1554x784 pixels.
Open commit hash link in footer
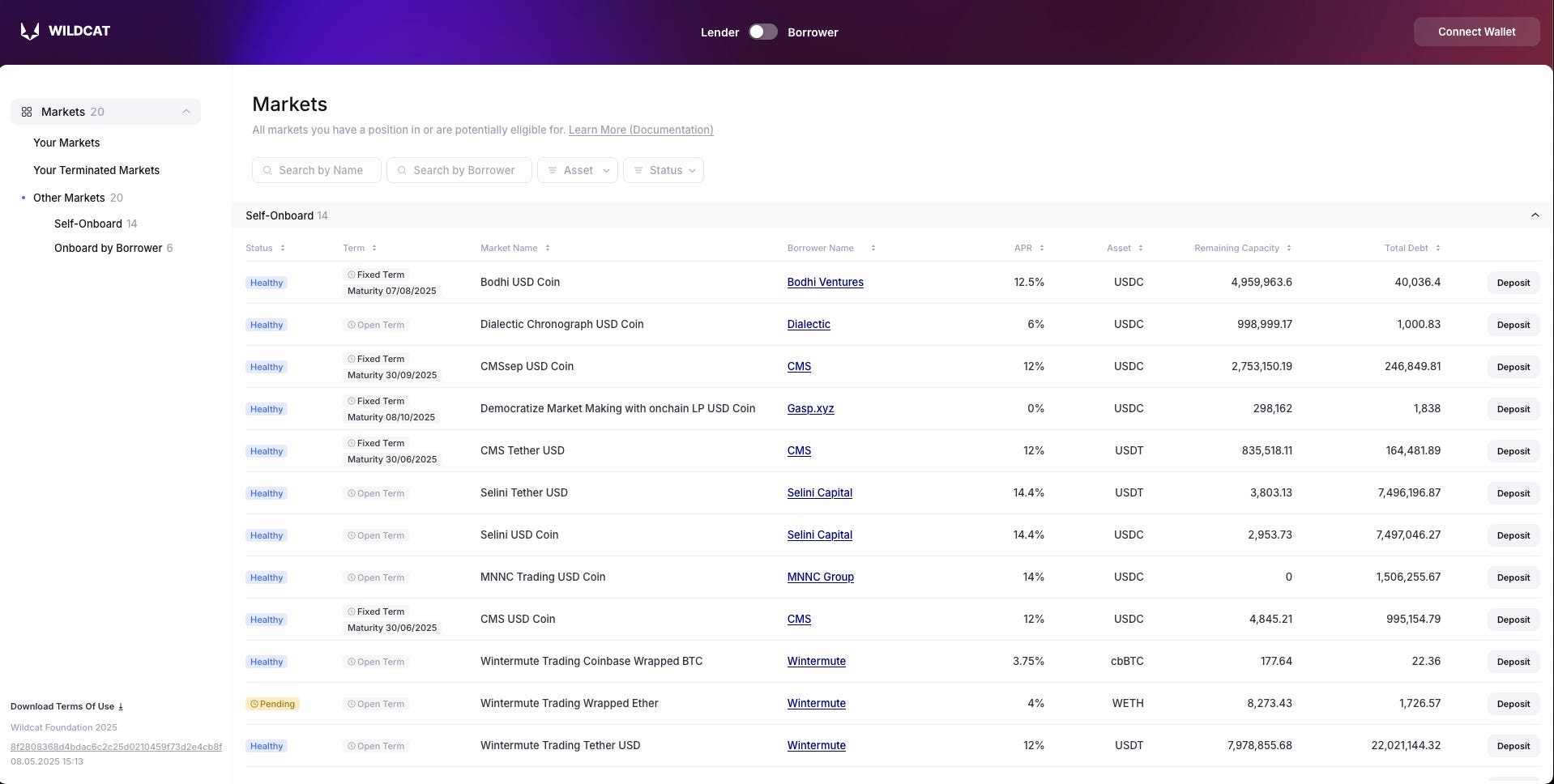coord(116,747)
